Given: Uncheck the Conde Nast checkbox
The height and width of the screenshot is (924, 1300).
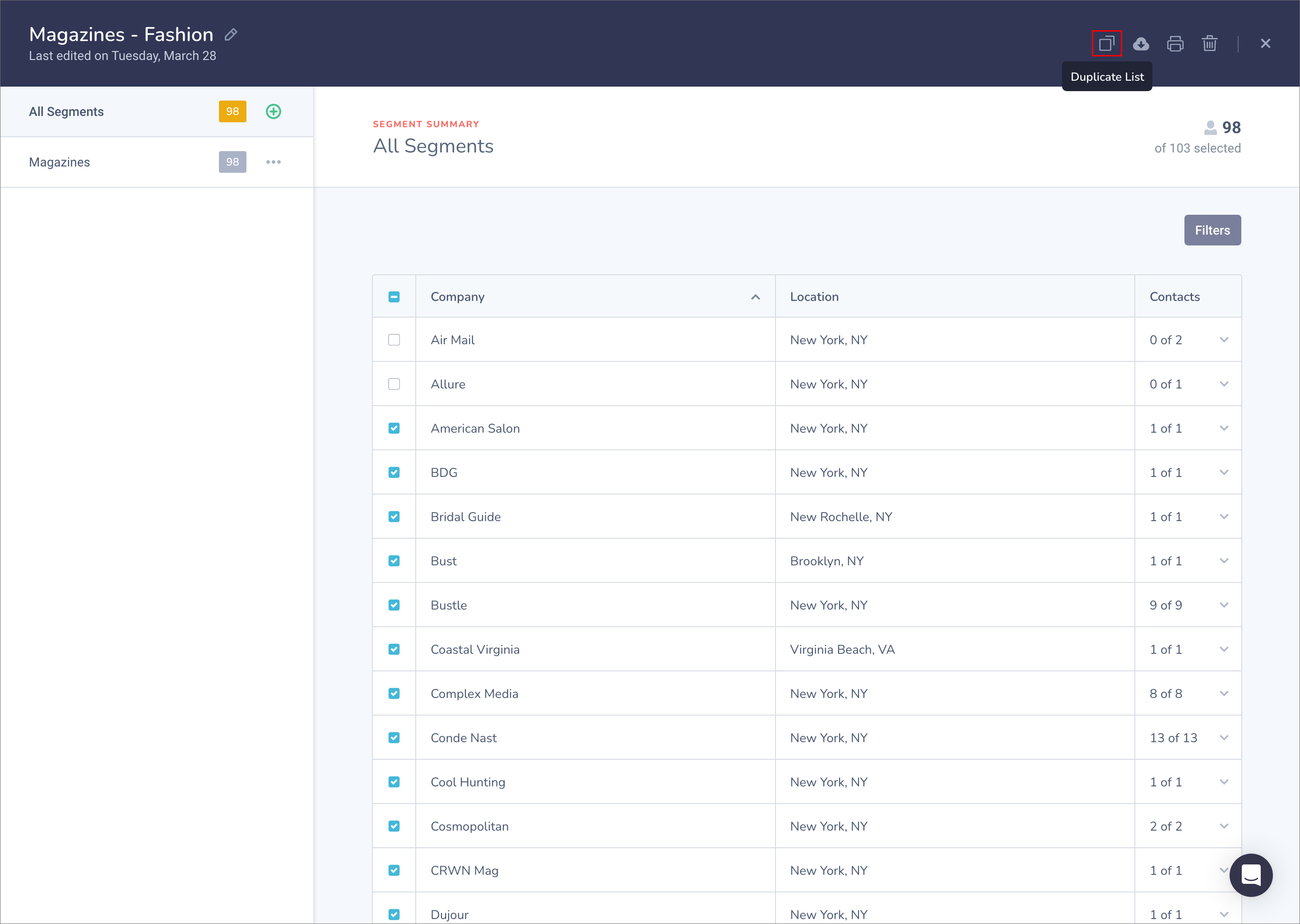Looking at the screenshot, I should pyautogui.click(x=394, y=737).
